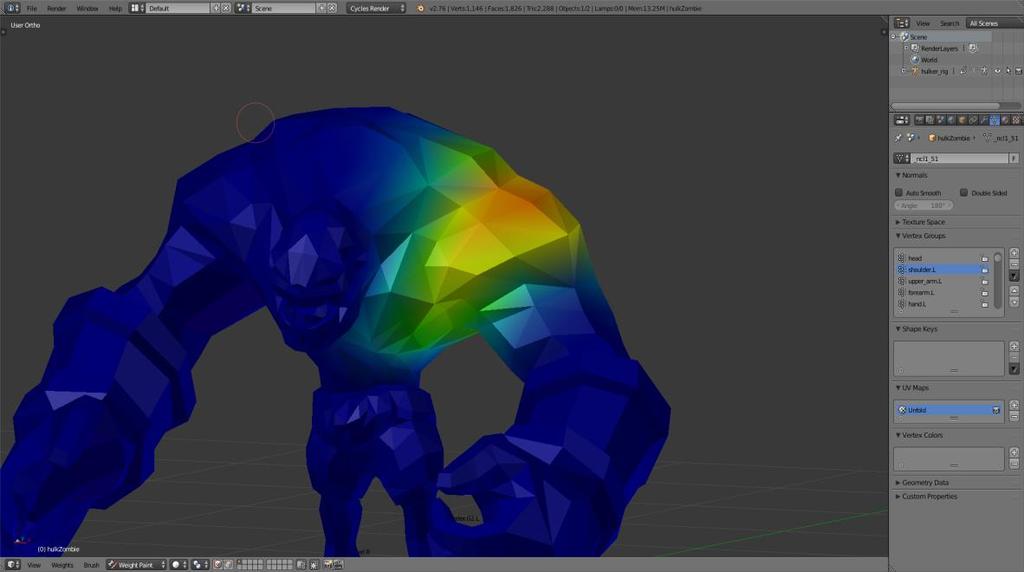Switch to the Render properties tab
The image size is (1024, 572).
[x=919, y=120]
